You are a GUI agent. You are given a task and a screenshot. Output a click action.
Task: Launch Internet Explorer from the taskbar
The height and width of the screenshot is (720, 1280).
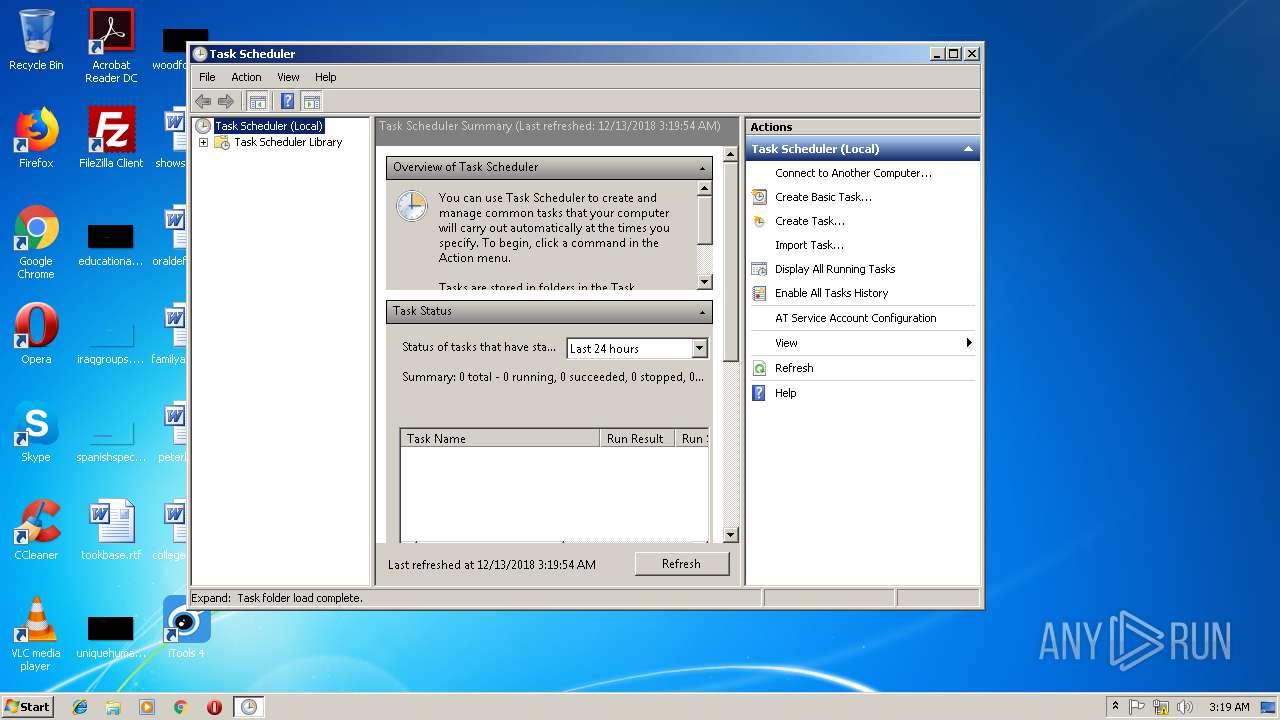click(80, 707)
